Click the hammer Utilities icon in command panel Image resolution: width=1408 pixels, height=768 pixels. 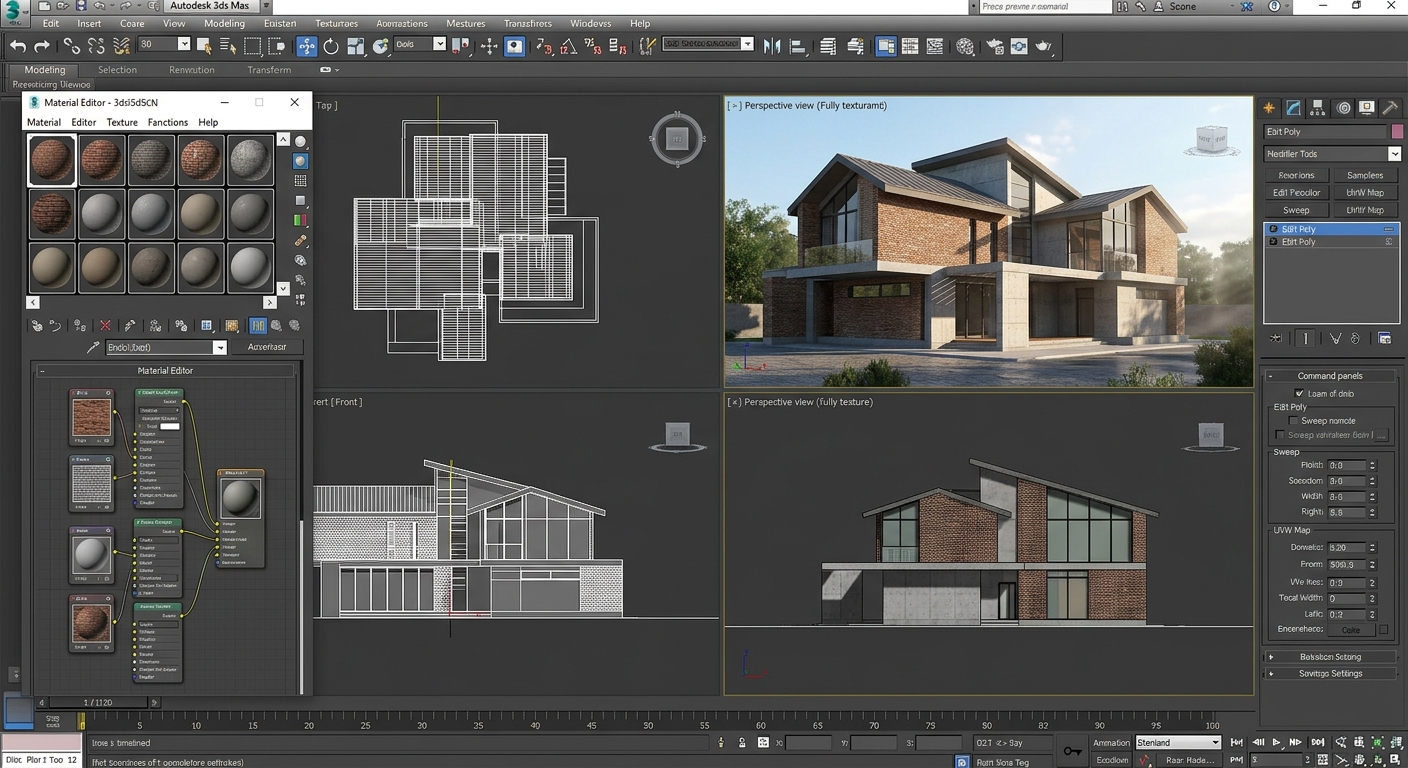[1390, 110]
